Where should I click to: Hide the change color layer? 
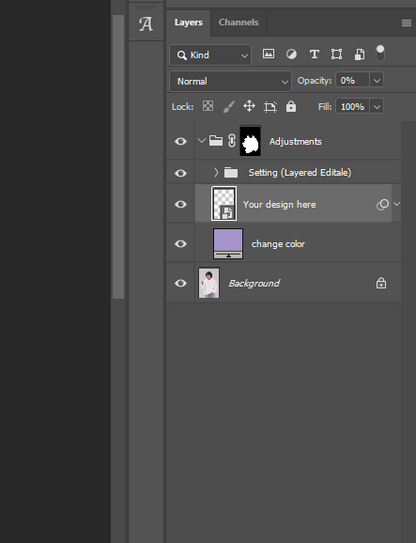tap(180, 244)
